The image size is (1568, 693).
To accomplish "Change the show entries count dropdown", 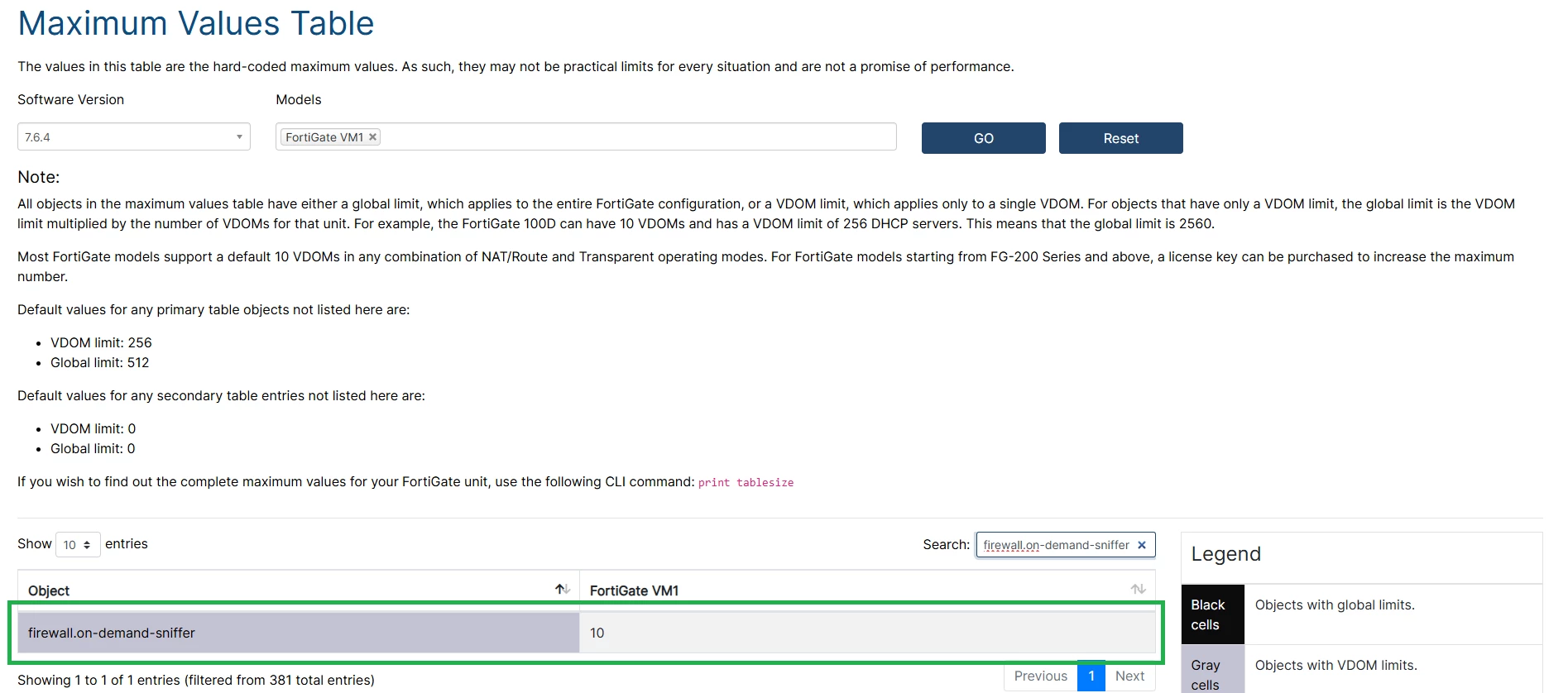I will pos(78,545).
